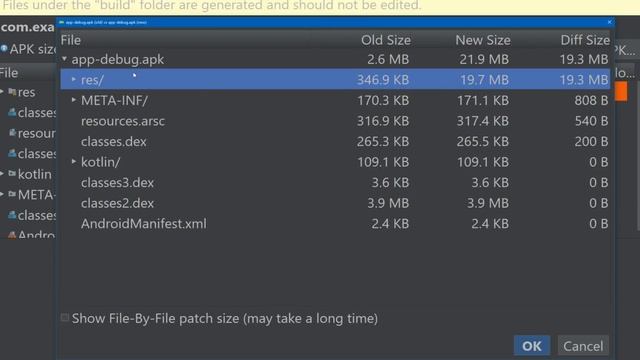640x360 pixels.
Task: Click 346.9 KB old size of res/
Action: pyautogui.click(x=383, y=80)
